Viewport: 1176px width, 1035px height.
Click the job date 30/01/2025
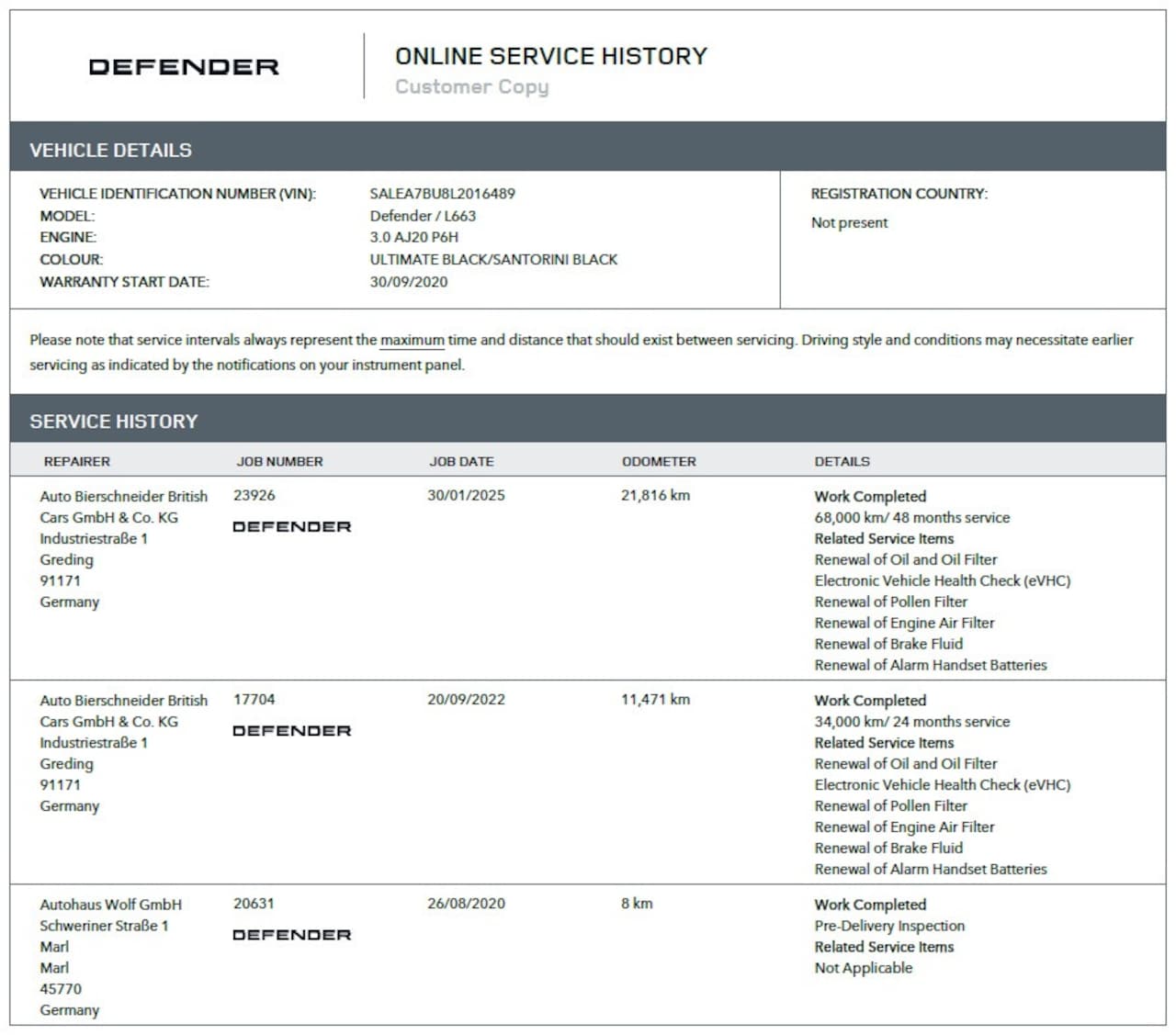click(x=466, y=495)
